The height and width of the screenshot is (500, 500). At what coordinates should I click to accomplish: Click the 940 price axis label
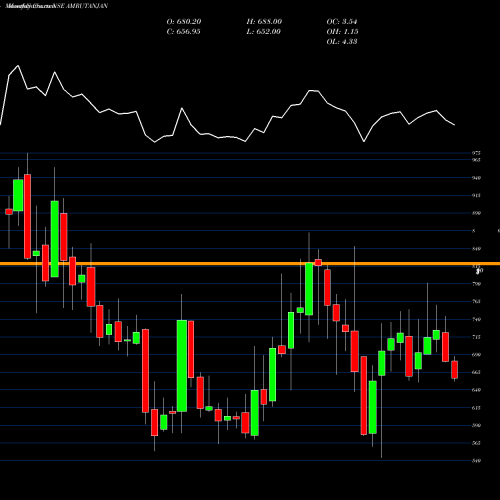(476, 178)
